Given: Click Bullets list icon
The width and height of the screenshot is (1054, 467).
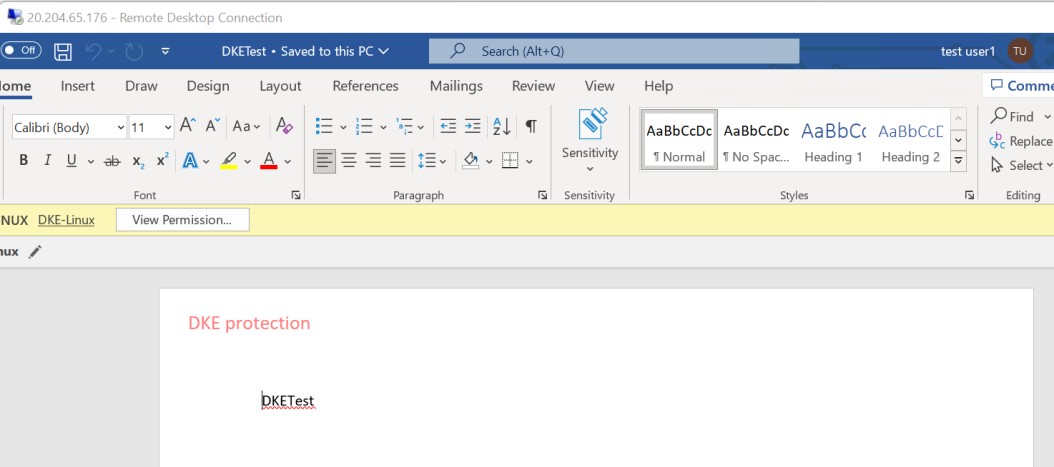Looking at the screenshot, I should tap(324, 126).
